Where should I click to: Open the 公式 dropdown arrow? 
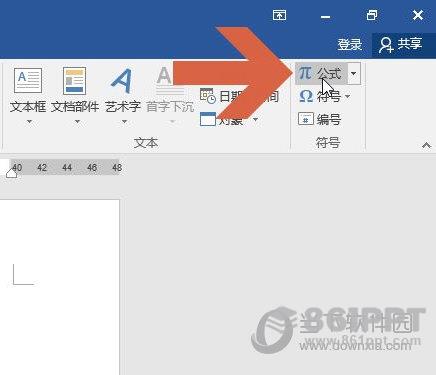click(354, 73)
